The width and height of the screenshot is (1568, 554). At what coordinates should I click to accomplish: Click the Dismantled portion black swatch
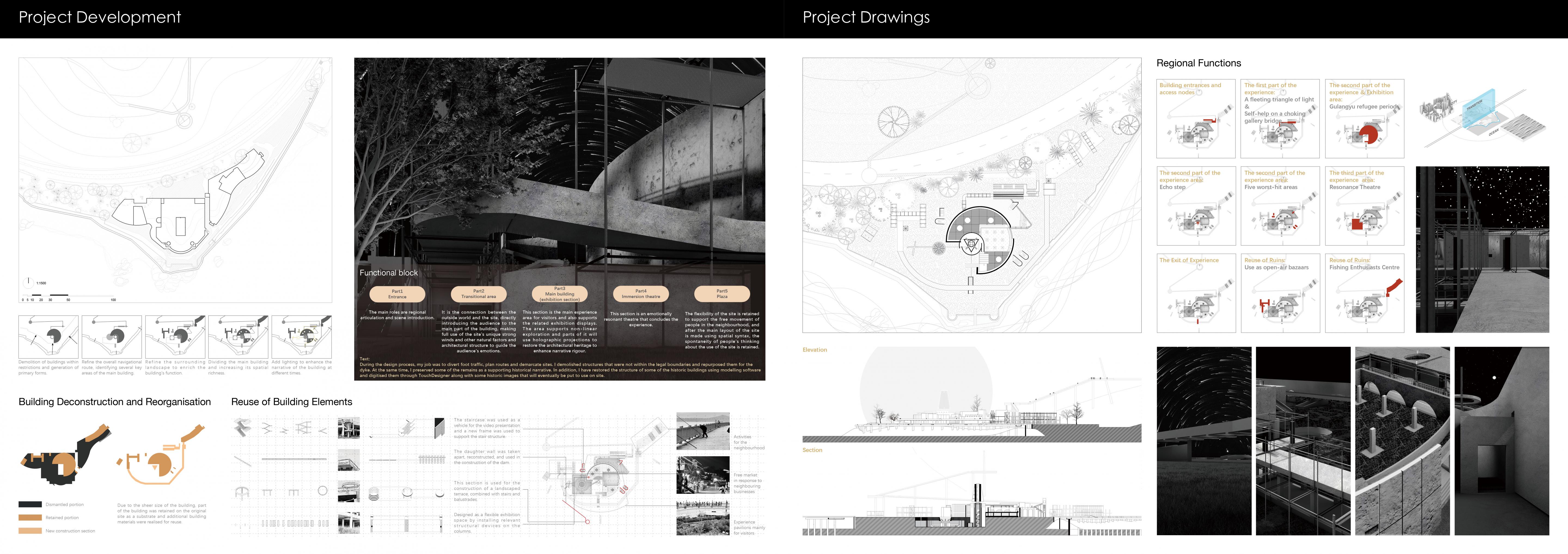click(30, 505)
